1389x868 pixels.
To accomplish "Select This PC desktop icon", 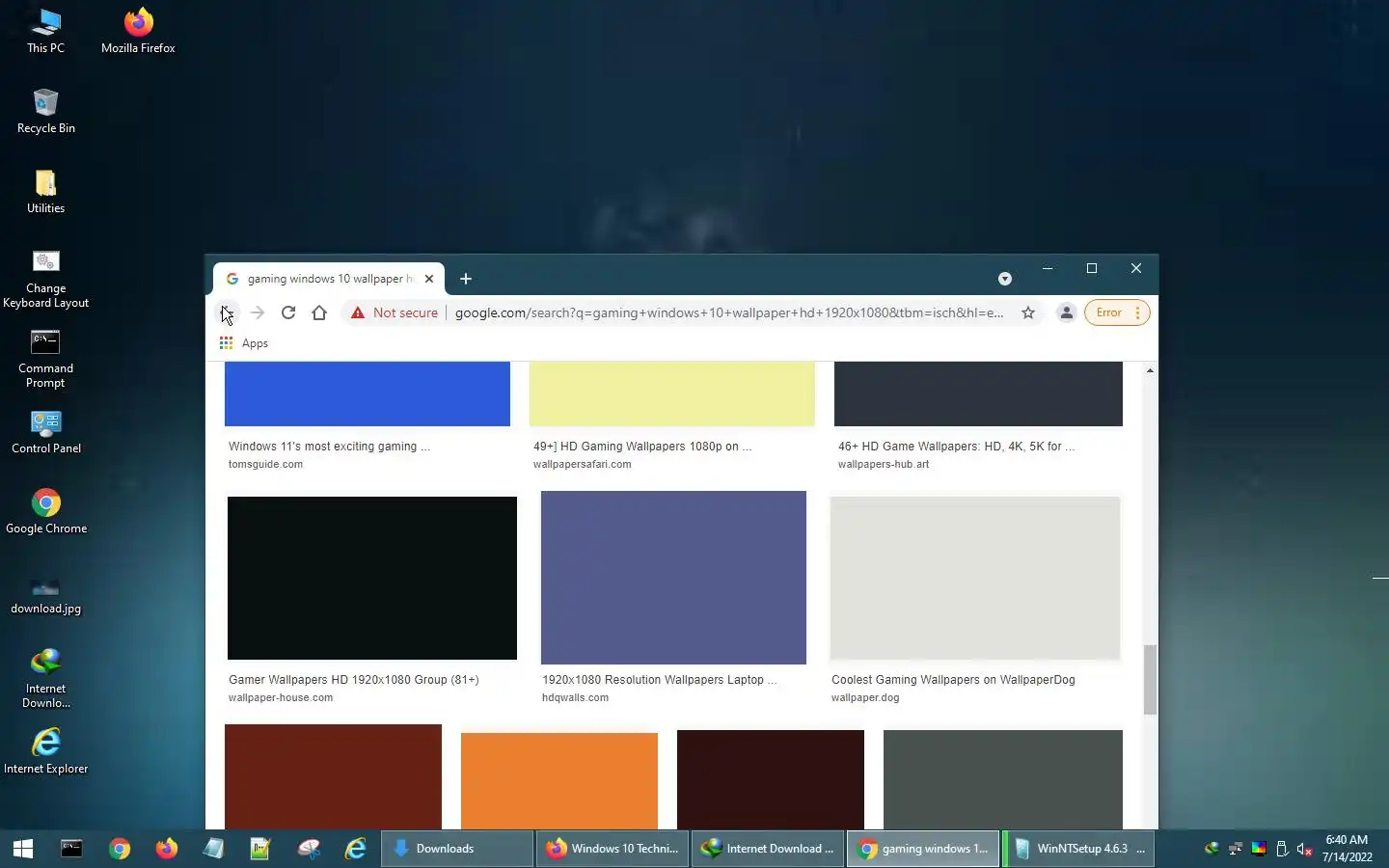I will point(45,31).
